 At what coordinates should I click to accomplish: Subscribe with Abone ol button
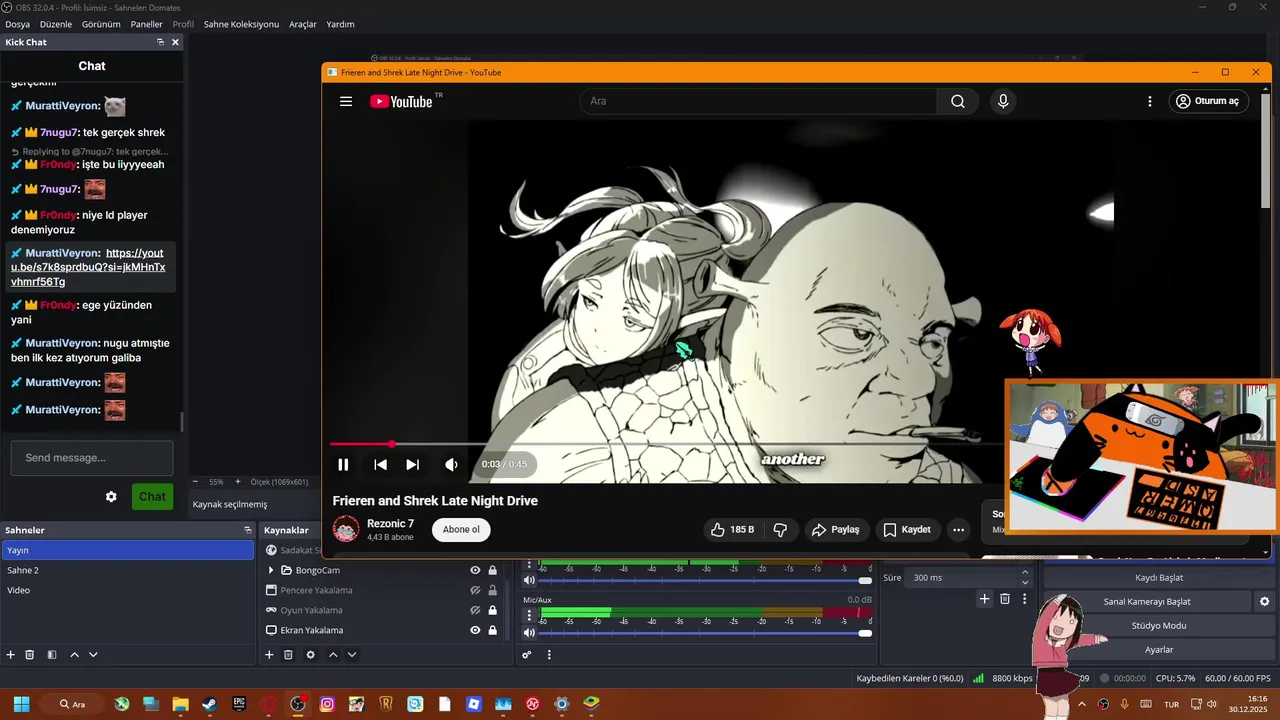461,530
